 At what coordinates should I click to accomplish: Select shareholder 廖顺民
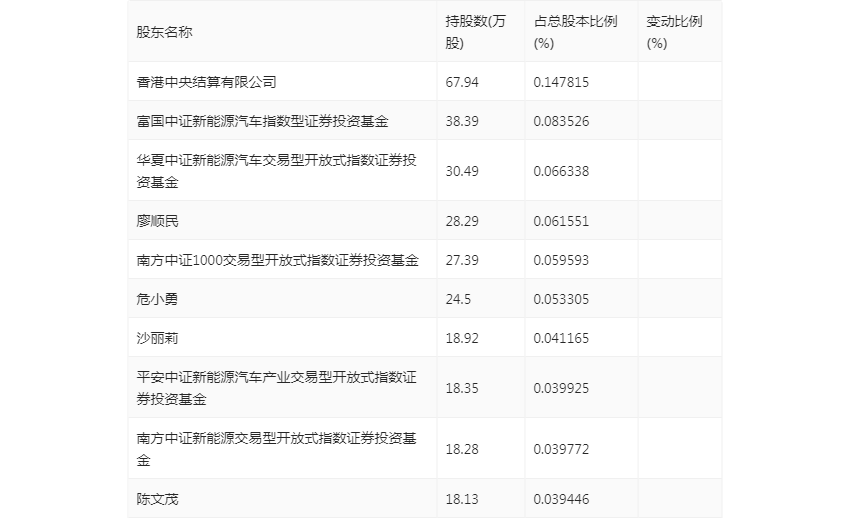click(x=157, y=221)
